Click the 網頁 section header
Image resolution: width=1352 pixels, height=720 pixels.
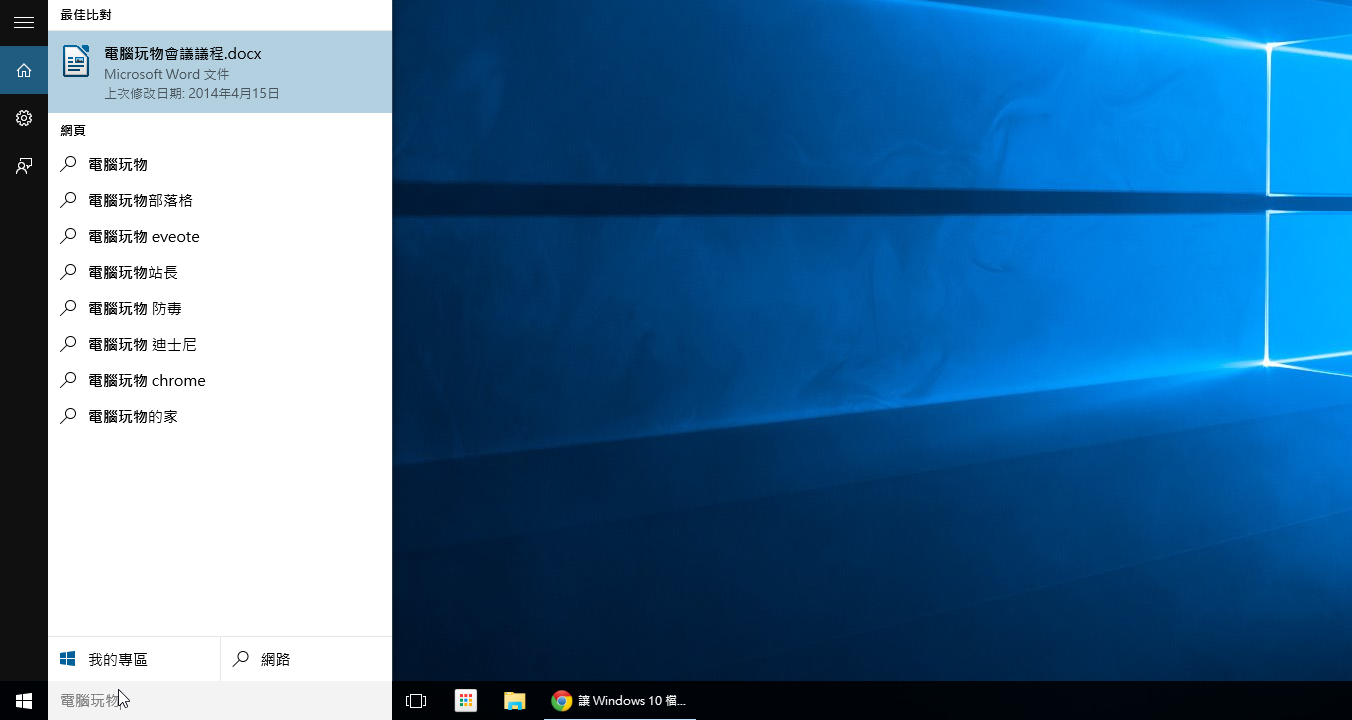tap(73, 130)
